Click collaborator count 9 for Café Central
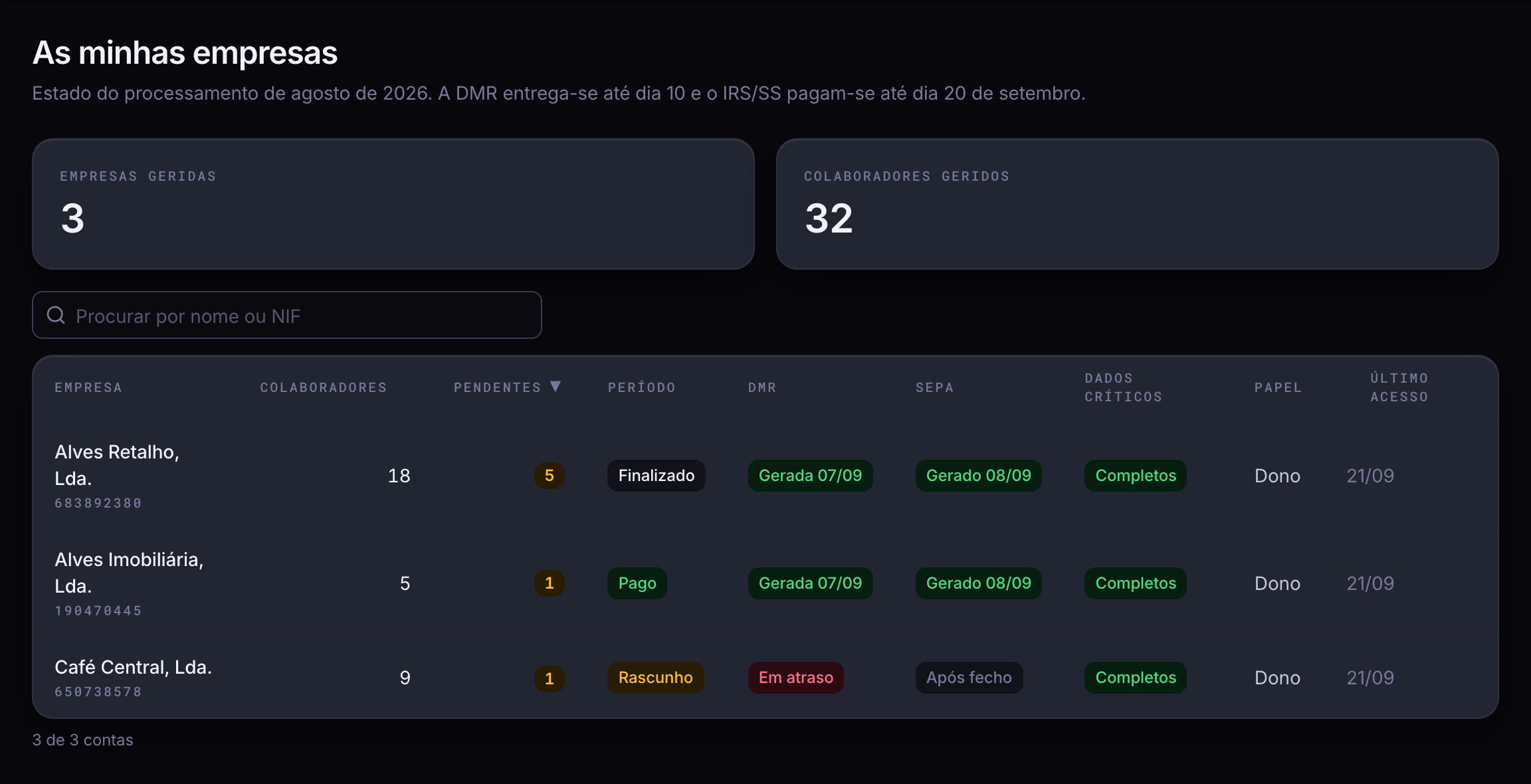This screenshot has width=1531, height=784. pos(405,678)
